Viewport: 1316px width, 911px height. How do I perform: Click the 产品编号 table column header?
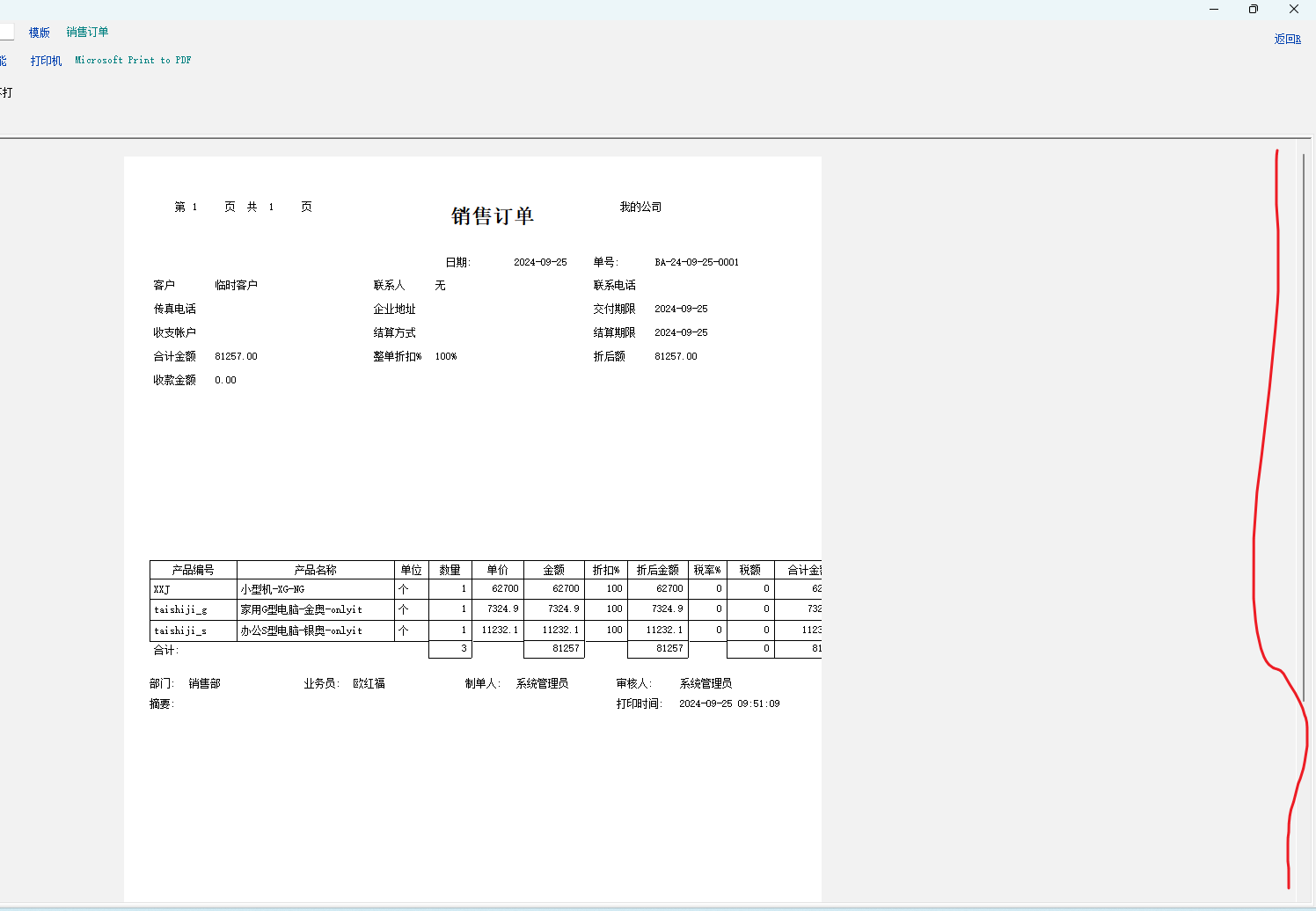[x=193, y=570]
